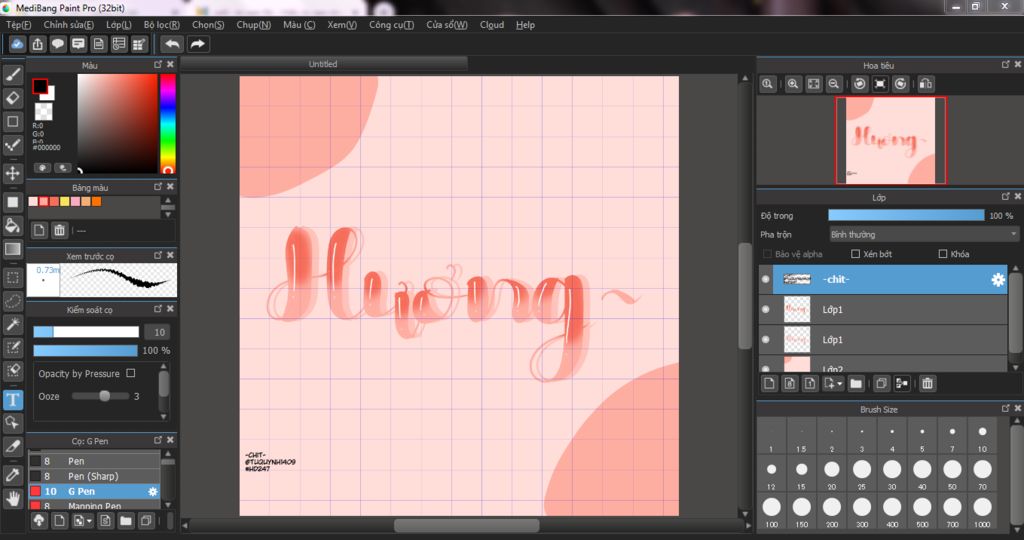
Task: Click the Redo arrow in the toolbar
Action: click(197, 44)
